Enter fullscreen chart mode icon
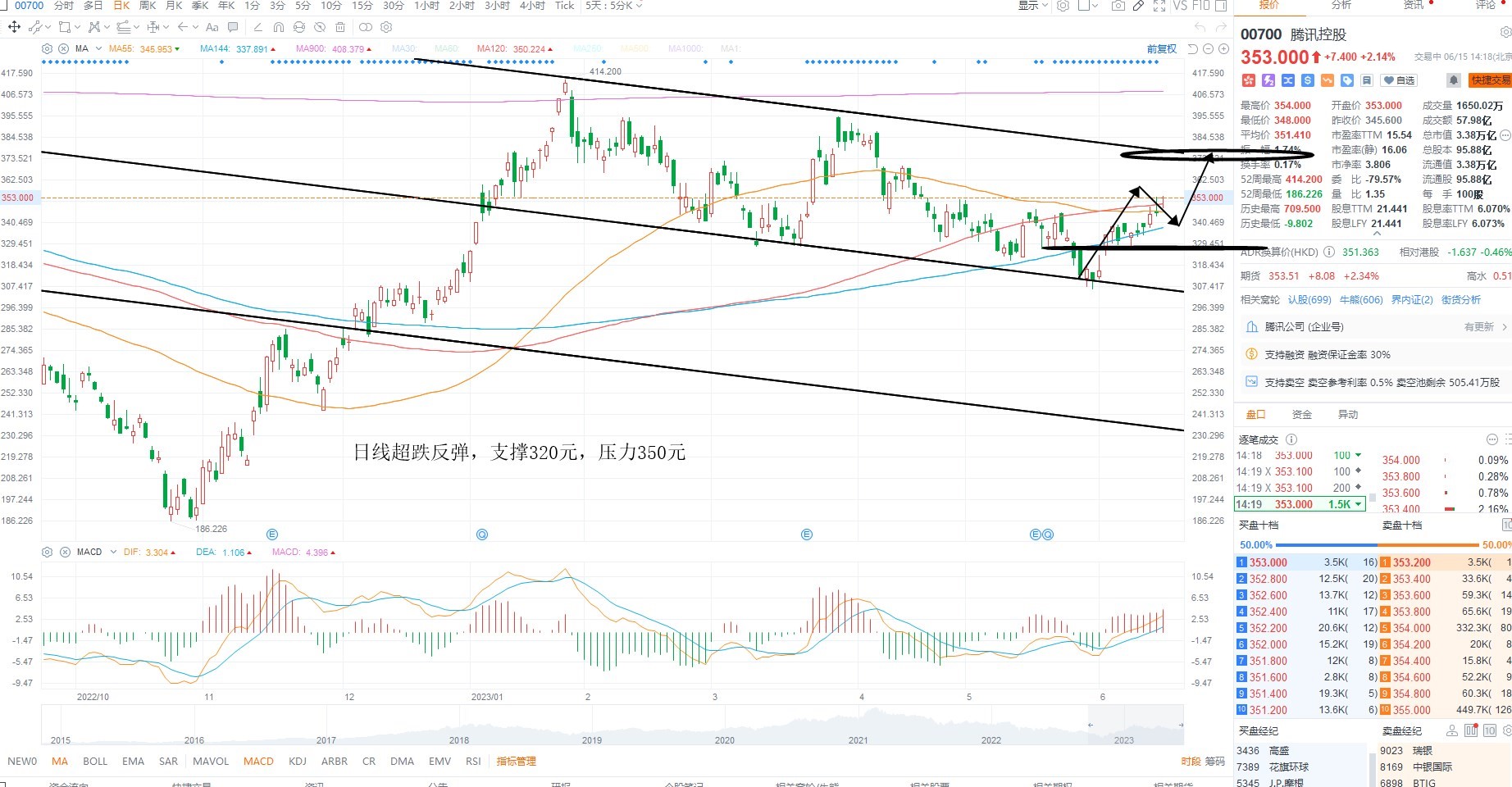This screenshot has width=1512, height=787. click(1159, 6)
